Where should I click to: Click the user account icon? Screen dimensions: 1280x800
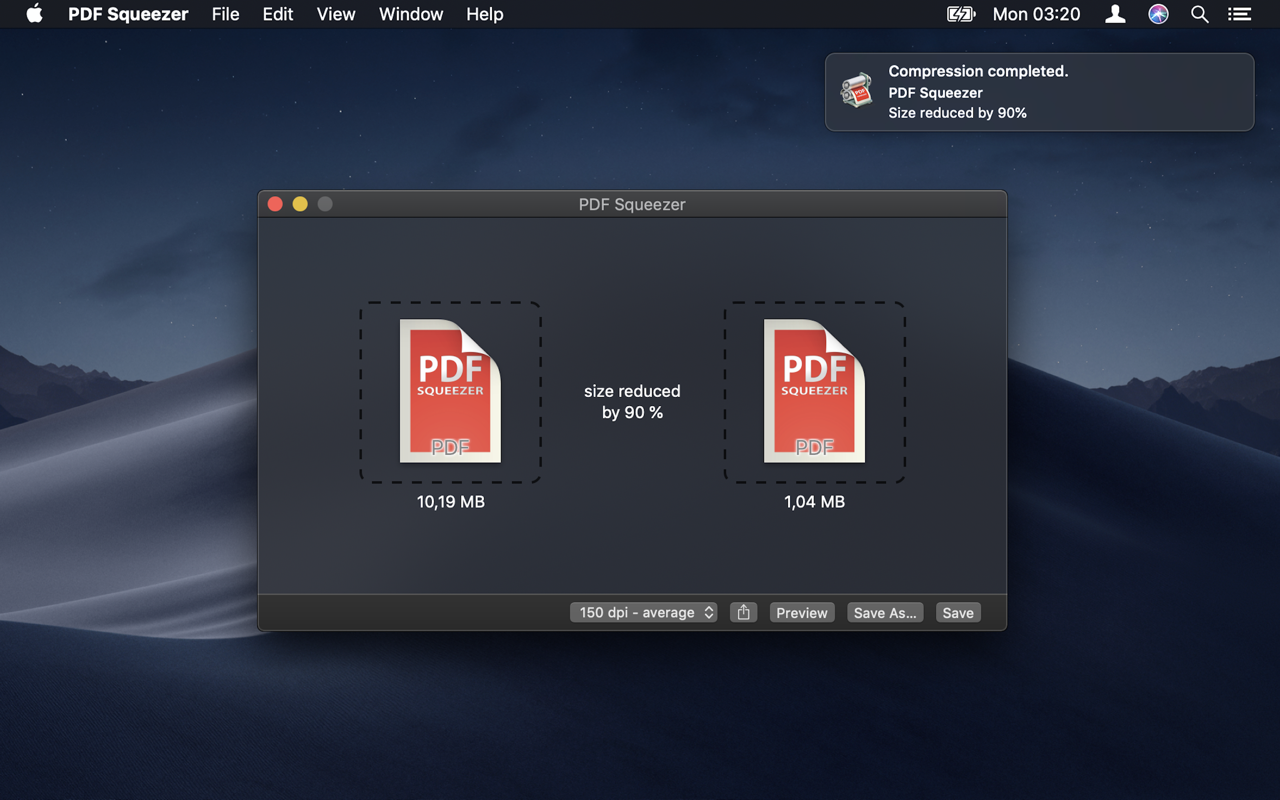click(x=1115, y=14)
